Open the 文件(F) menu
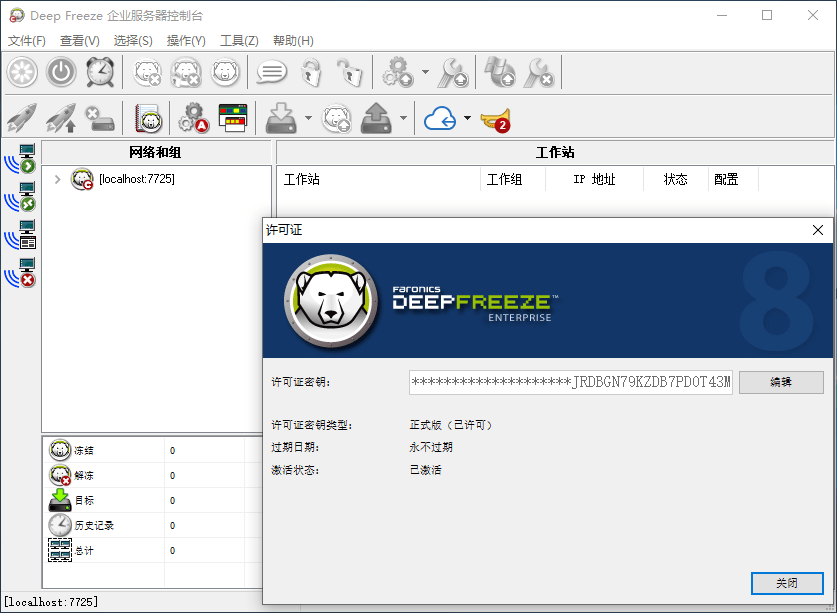 27,41
